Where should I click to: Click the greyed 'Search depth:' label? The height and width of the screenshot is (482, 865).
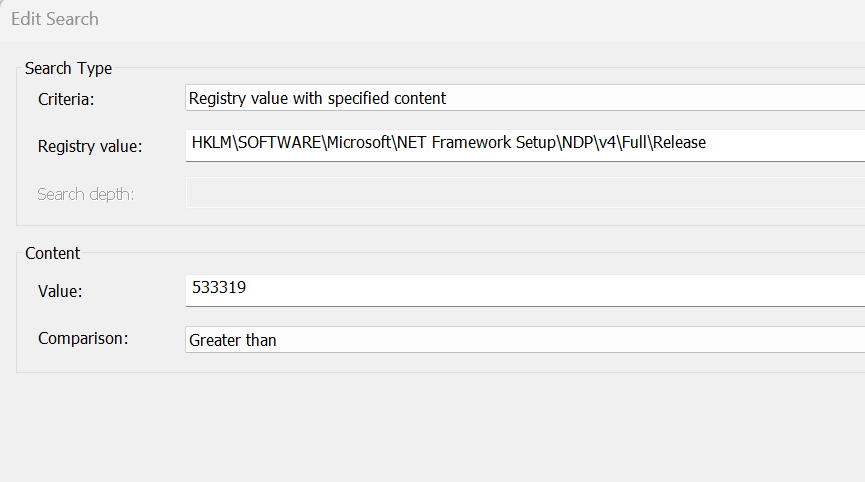(x=85, y=194)
